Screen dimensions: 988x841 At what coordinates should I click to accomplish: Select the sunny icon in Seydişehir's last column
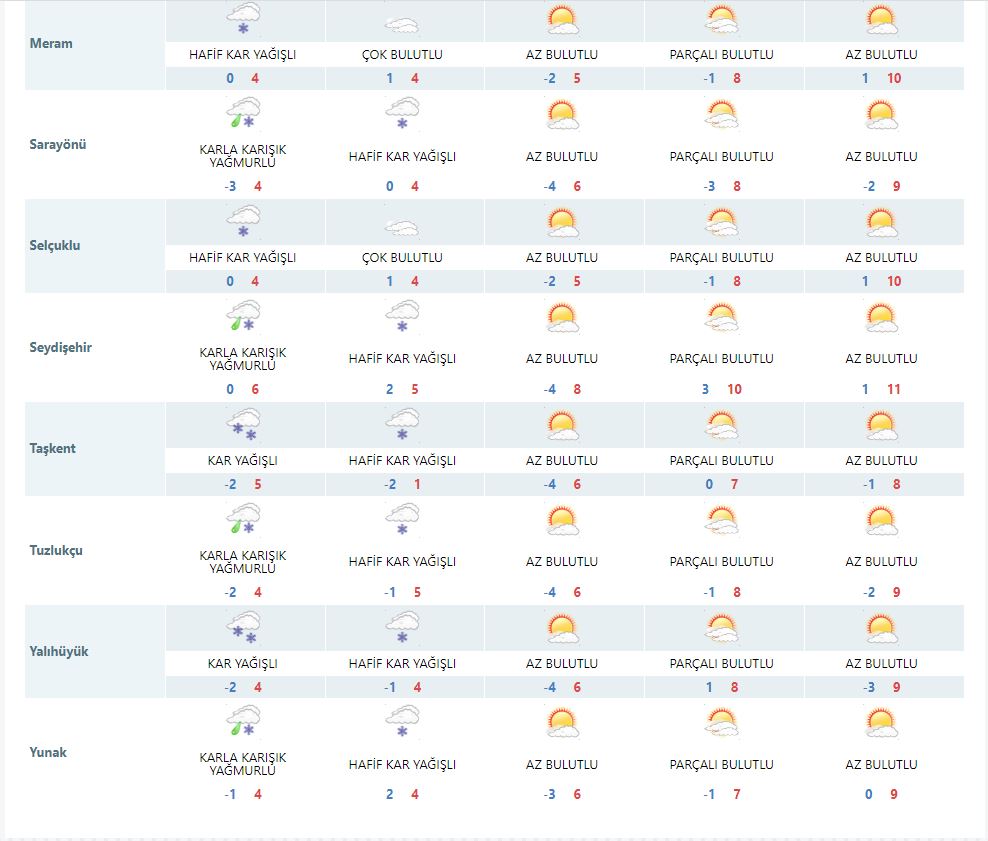click(x=882, y=317)
